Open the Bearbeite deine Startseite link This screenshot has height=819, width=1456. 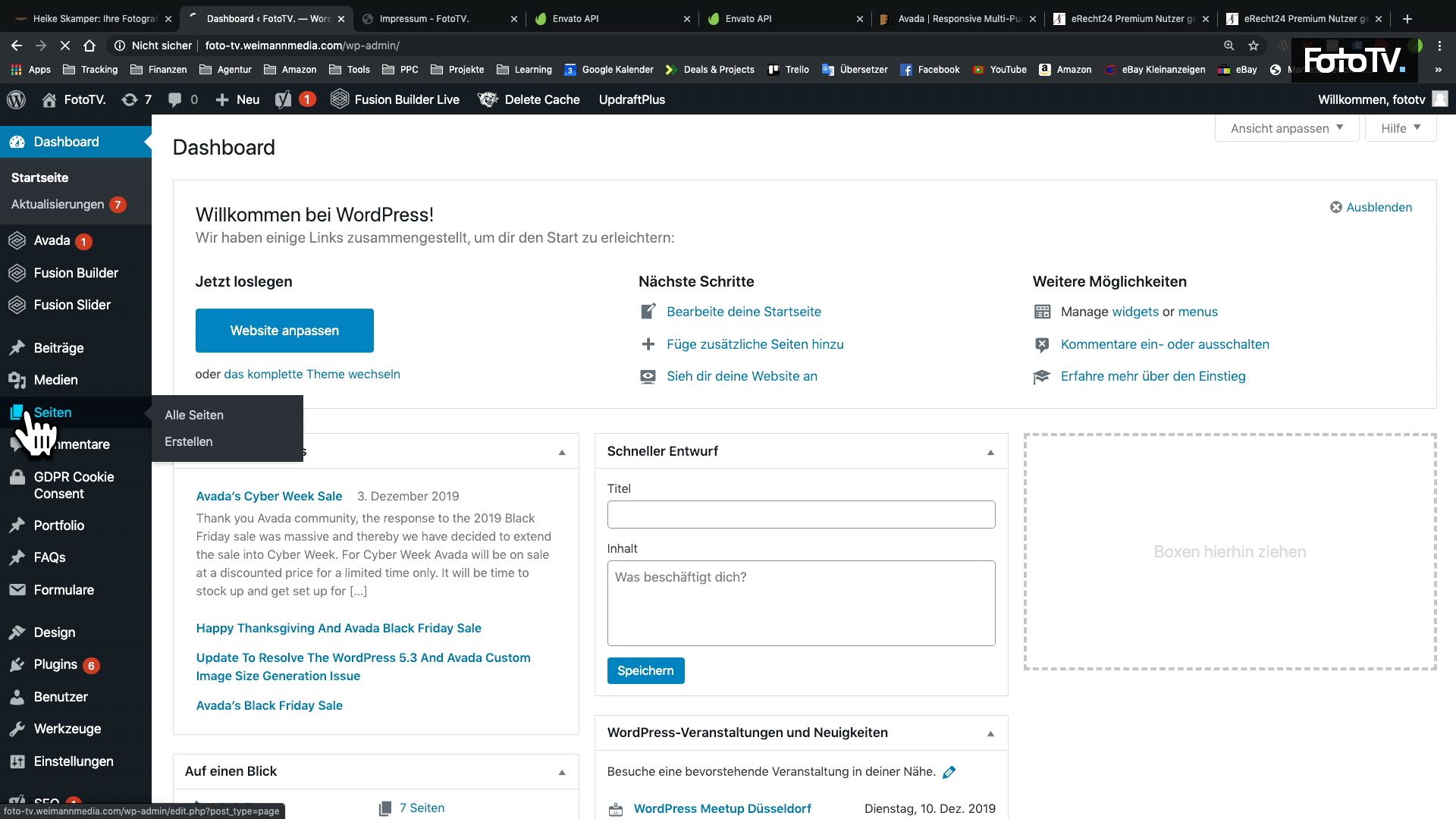coord(744,312)
